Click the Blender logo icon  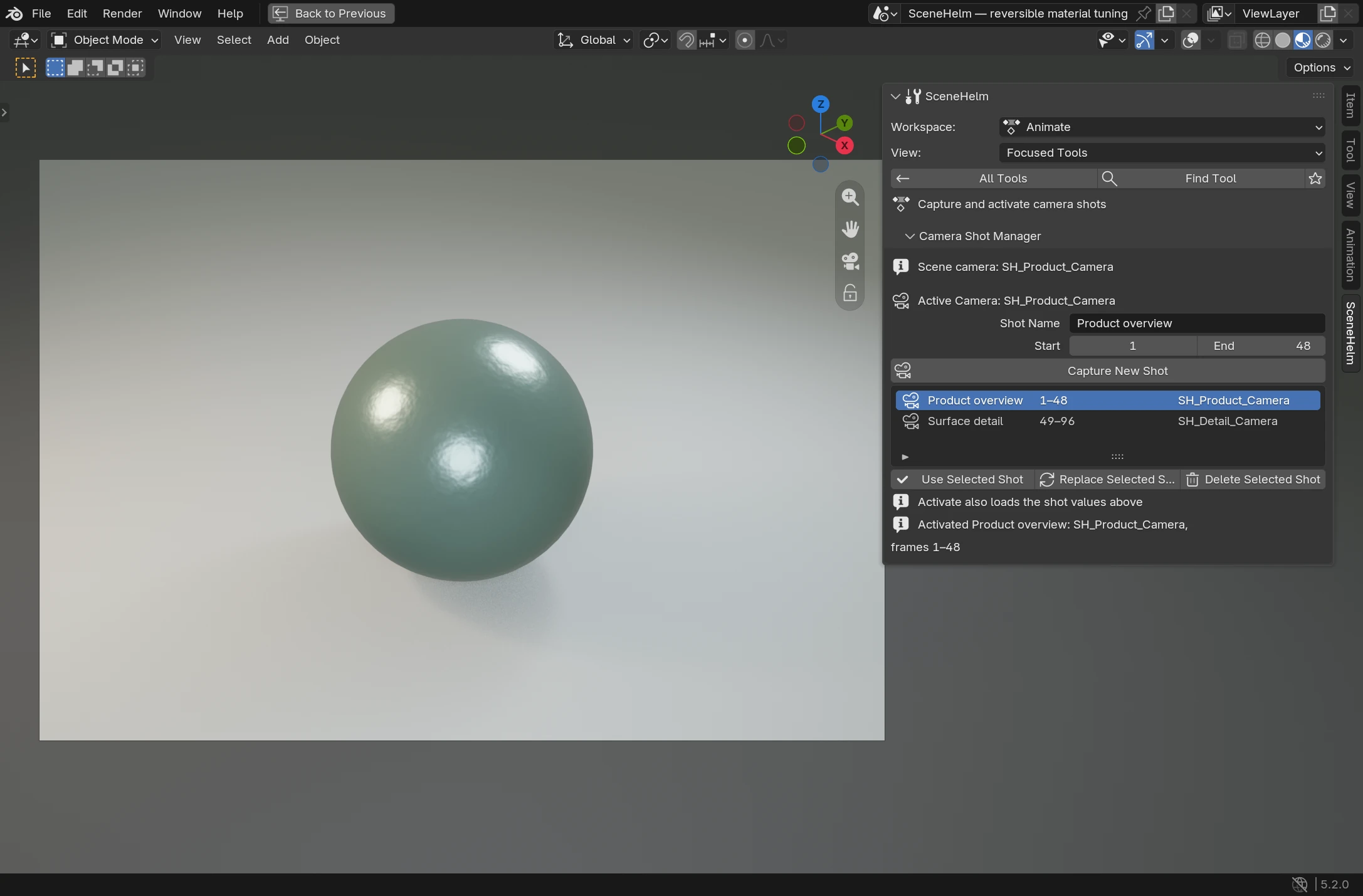click(14, 13)
